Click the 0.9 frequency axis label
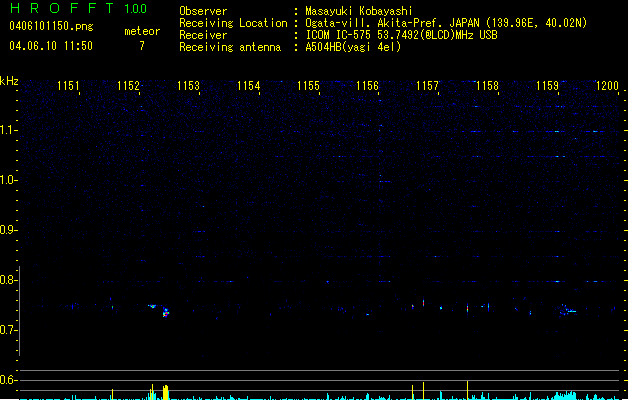Image resolution: width=629 pixels, height=400 pixels. pos(8,230)
